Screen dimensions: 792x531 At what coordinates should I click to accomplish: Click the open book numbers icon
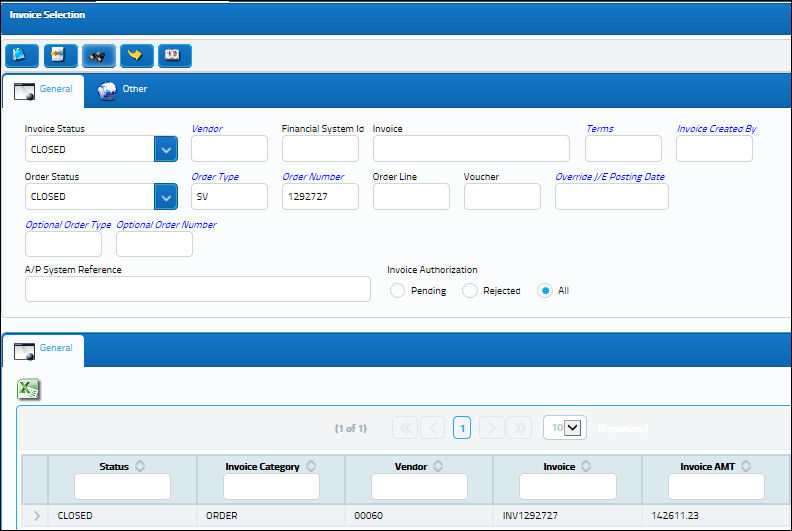(175, 56)
